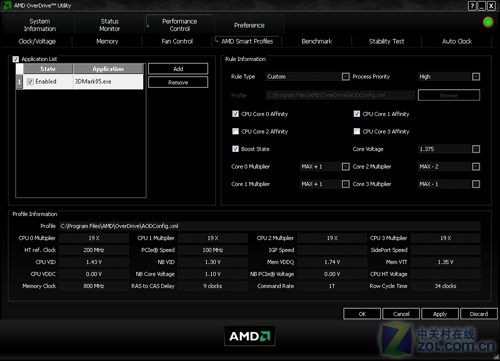Disable CPU Core 0 Affinity
The width and height of the screenshot is (500, 361).
click(235, 114)
